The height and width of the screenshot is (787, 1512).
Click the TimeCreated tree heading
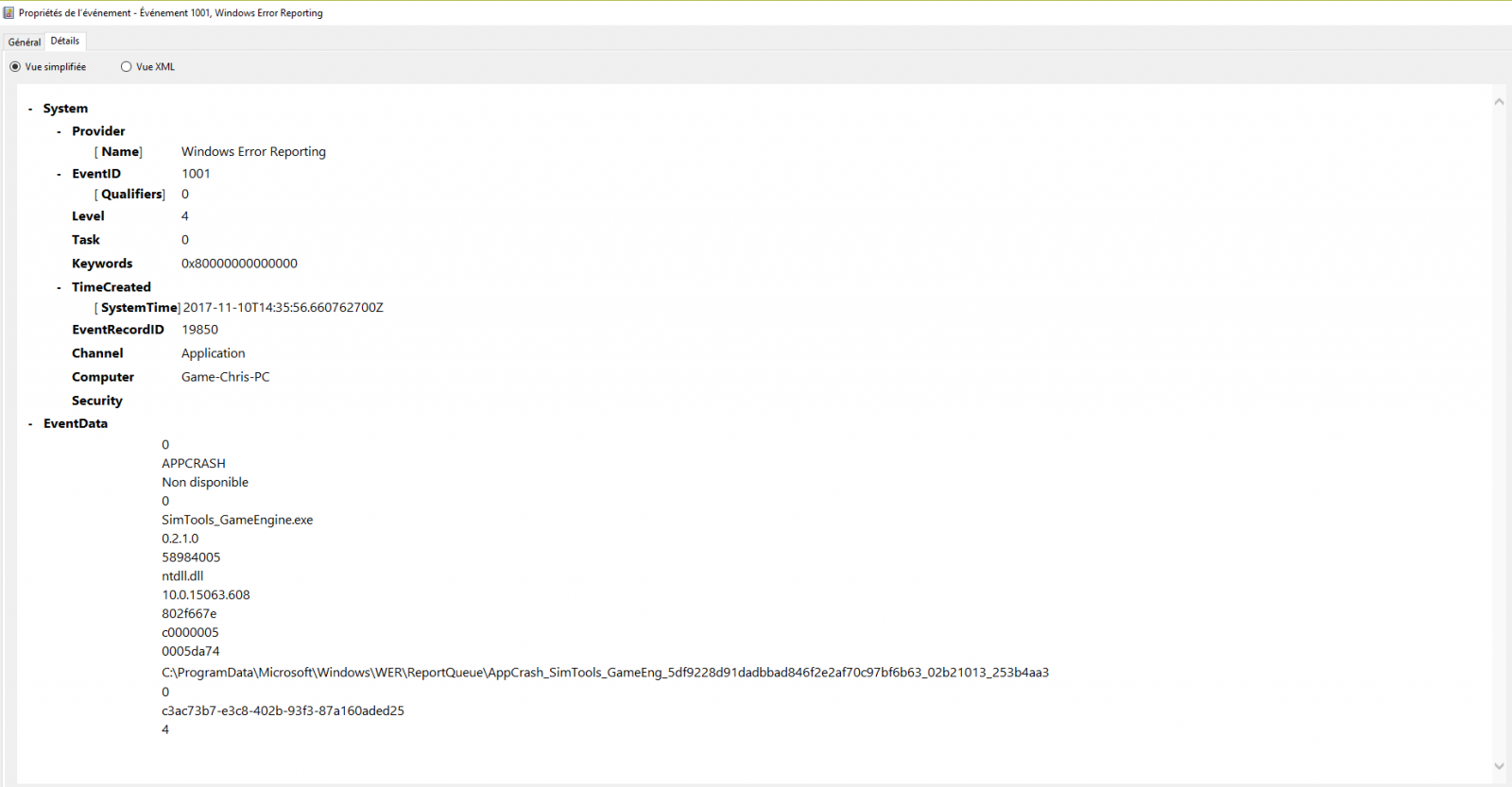[112, 287]
